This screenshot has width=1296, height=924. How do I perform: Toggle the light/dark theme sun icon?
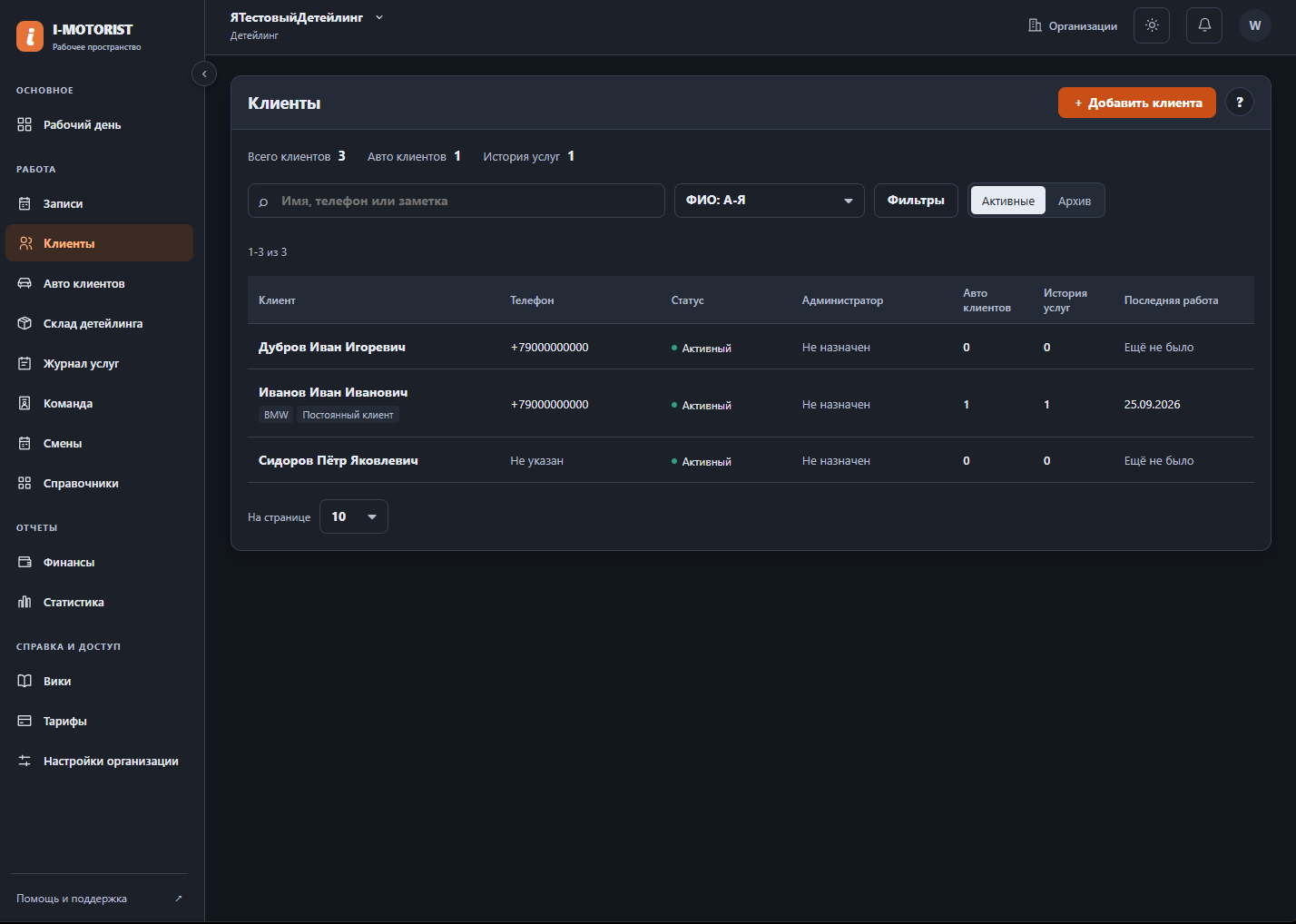(1152, 25)
